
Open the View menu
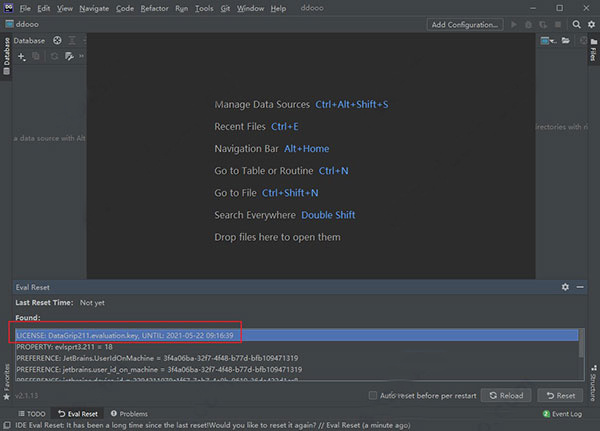point(65,8)
